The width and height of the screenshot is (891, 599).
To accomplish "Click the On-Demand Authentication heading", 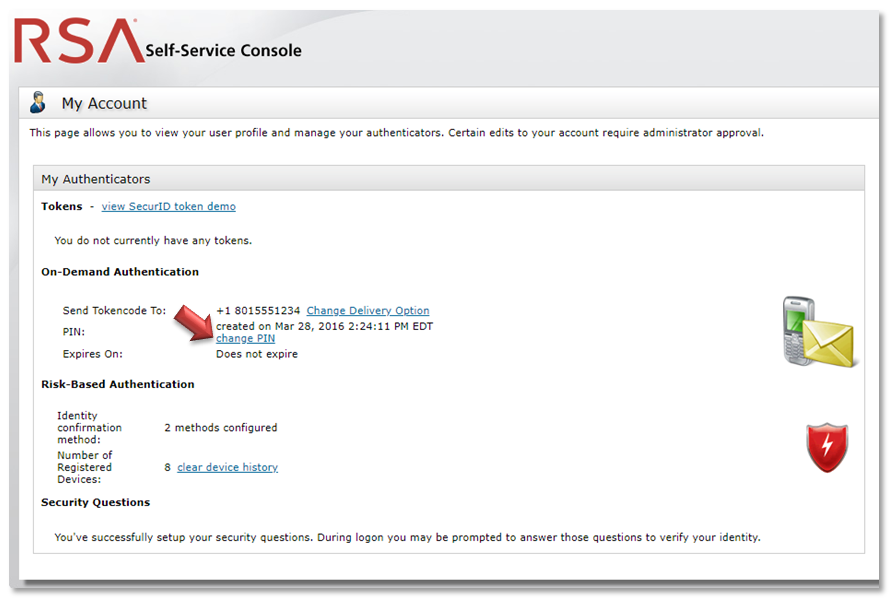I will 119,271.
